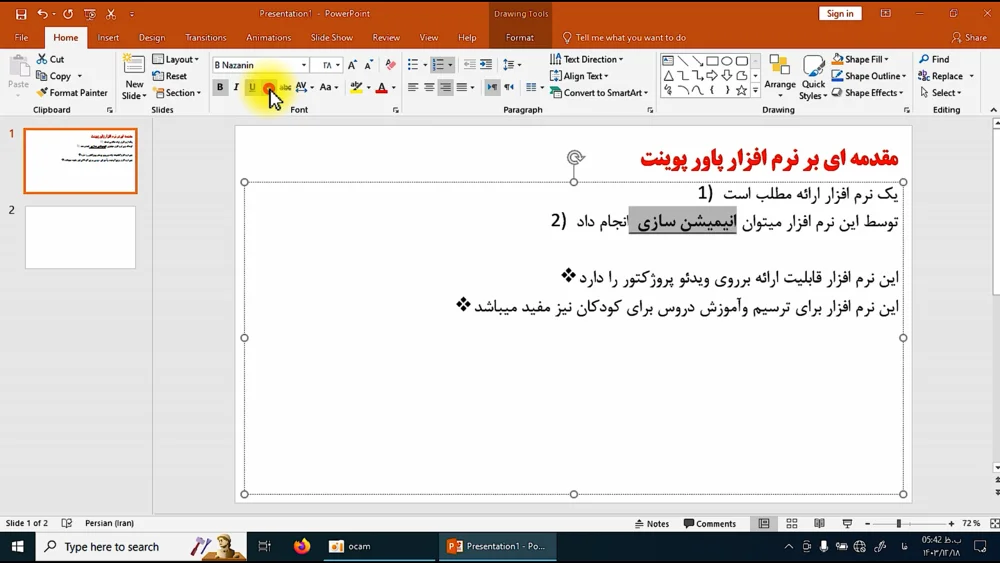Center the paragraph text
The width and height of the screenshot is (1000, 563).
coord(429,87)
